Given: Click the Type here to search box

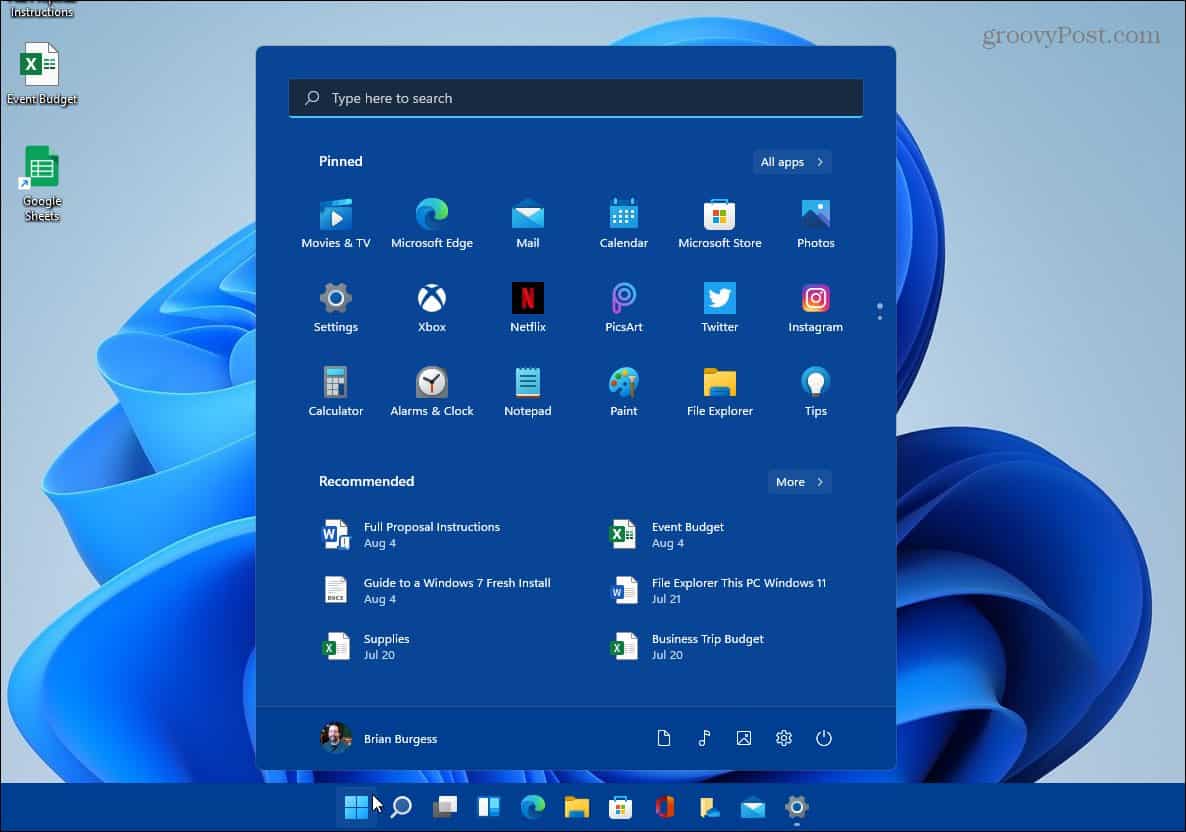Looking at the screenshot, I should [575, 98].
